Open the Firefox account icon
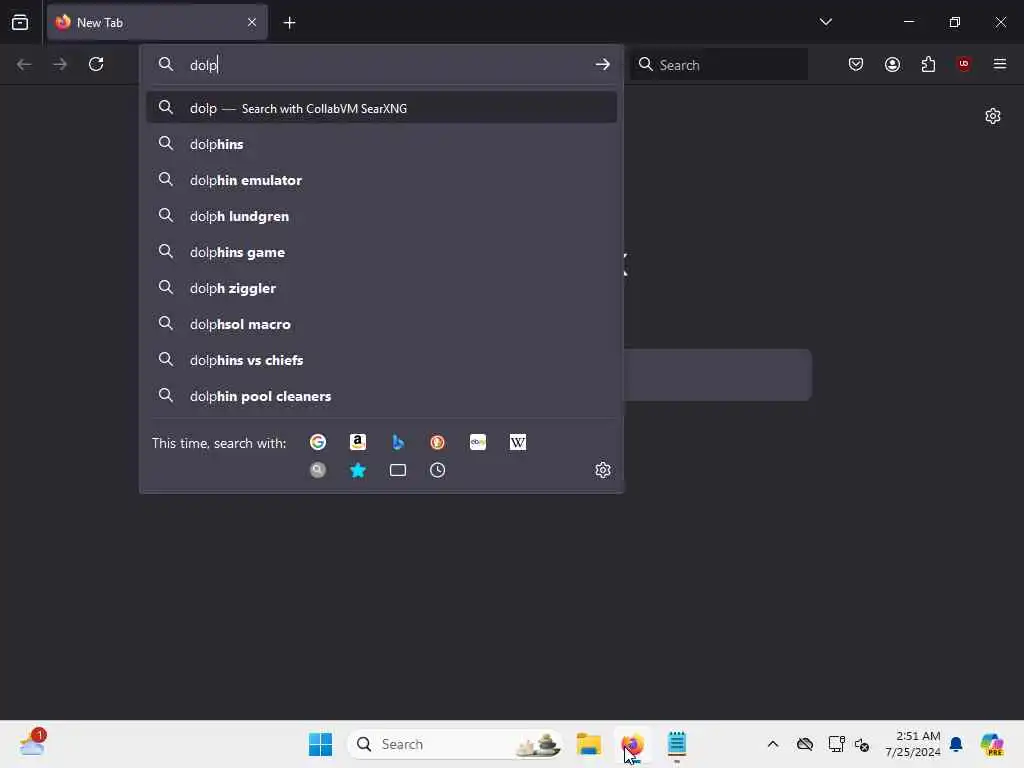Image resolution: width=1024 pixels, height=768 pixels. point(893,64)
